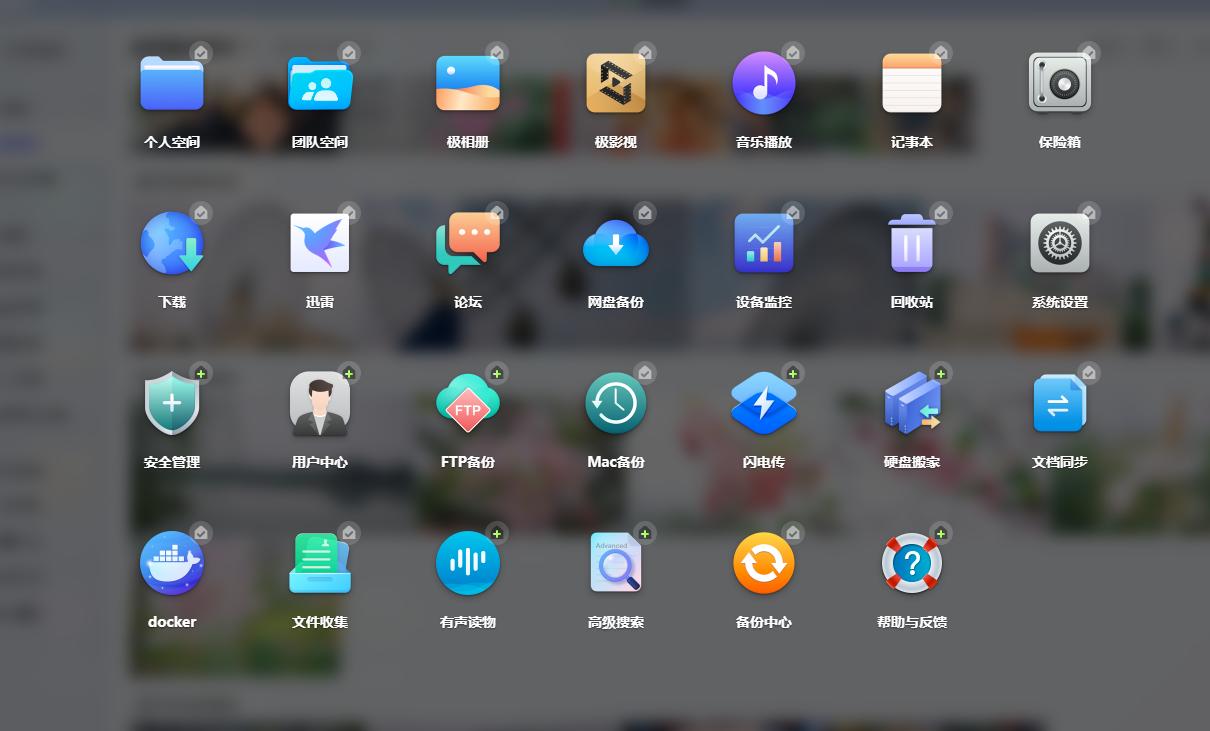Toggle the pinned badge on 保险箱
1210x731 pixels.
(x=1089, y=52)
